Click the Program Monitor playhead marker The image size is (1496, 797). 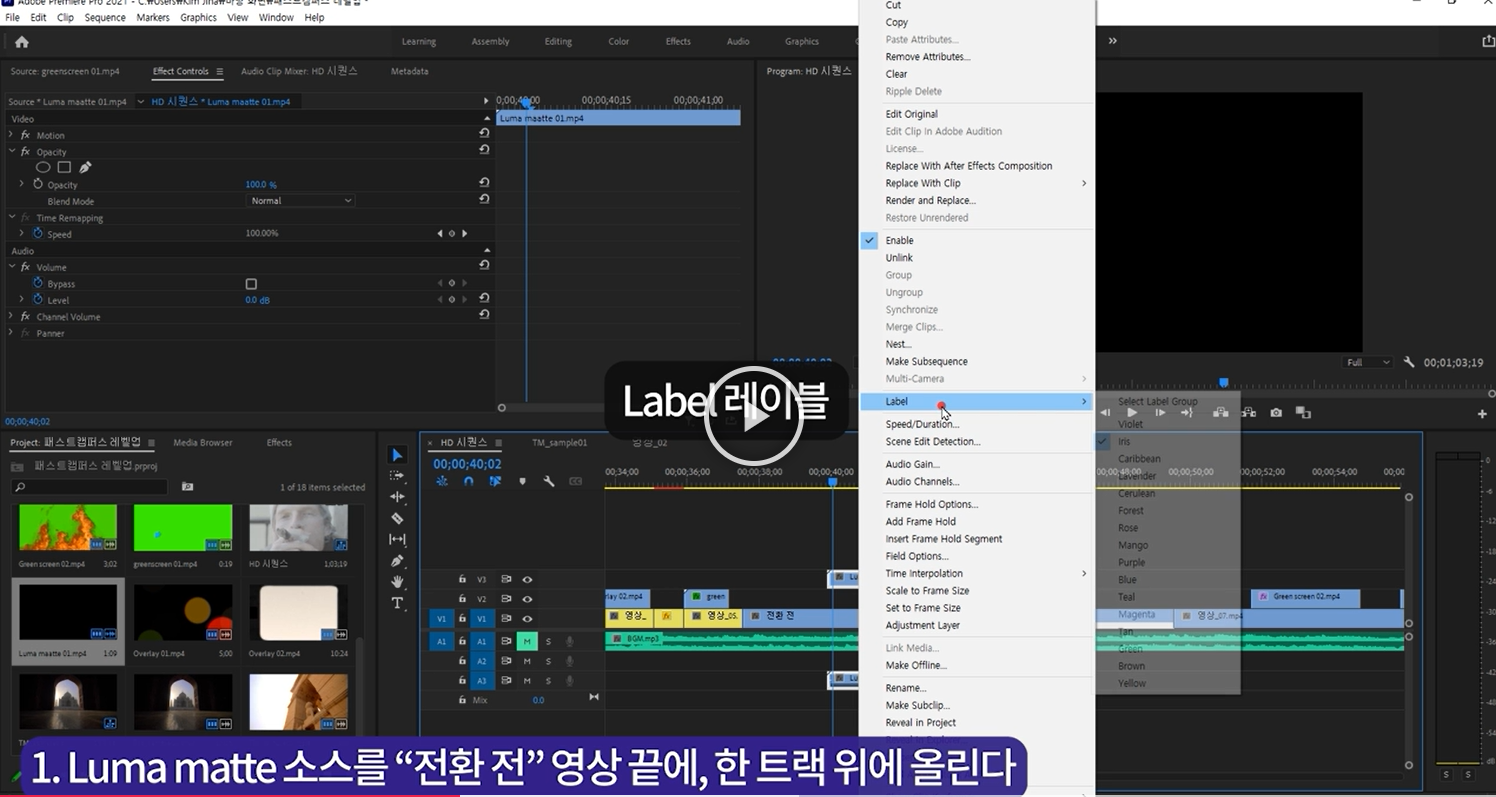pyautogui.click(x=1223, y=382)
